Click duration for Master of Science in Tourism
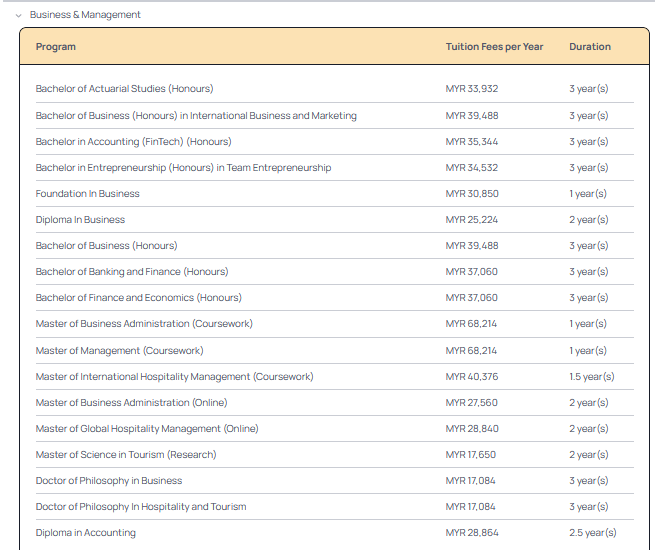The height and width of the screenshot is (550, 661). [588, 455]
